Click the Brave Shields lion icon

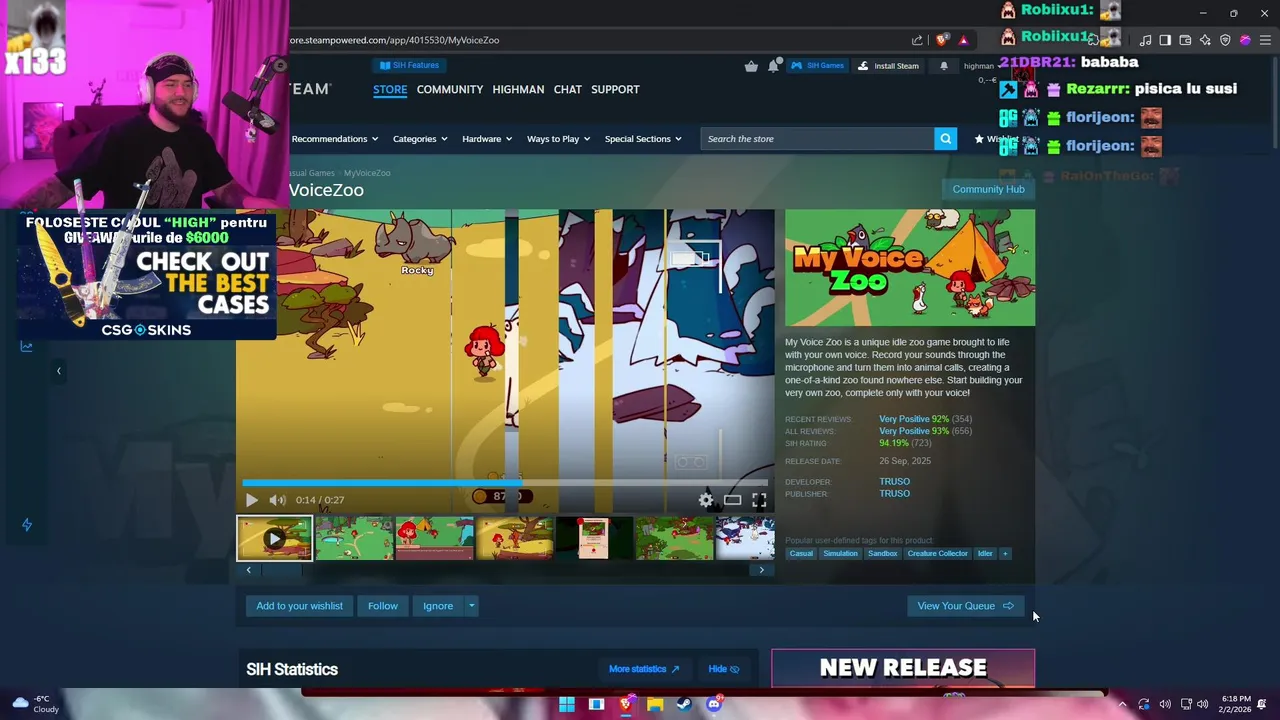pos(942,40)
